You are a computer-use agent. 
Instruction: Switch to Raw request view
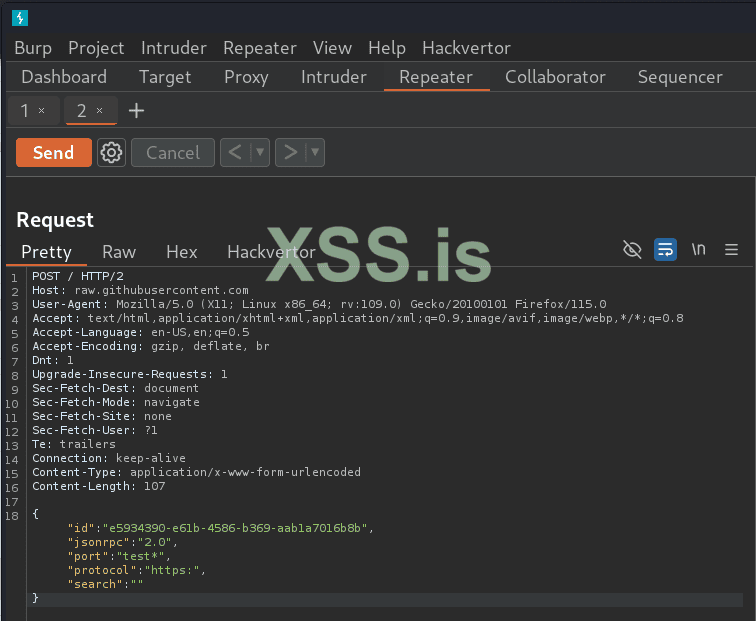119,252
